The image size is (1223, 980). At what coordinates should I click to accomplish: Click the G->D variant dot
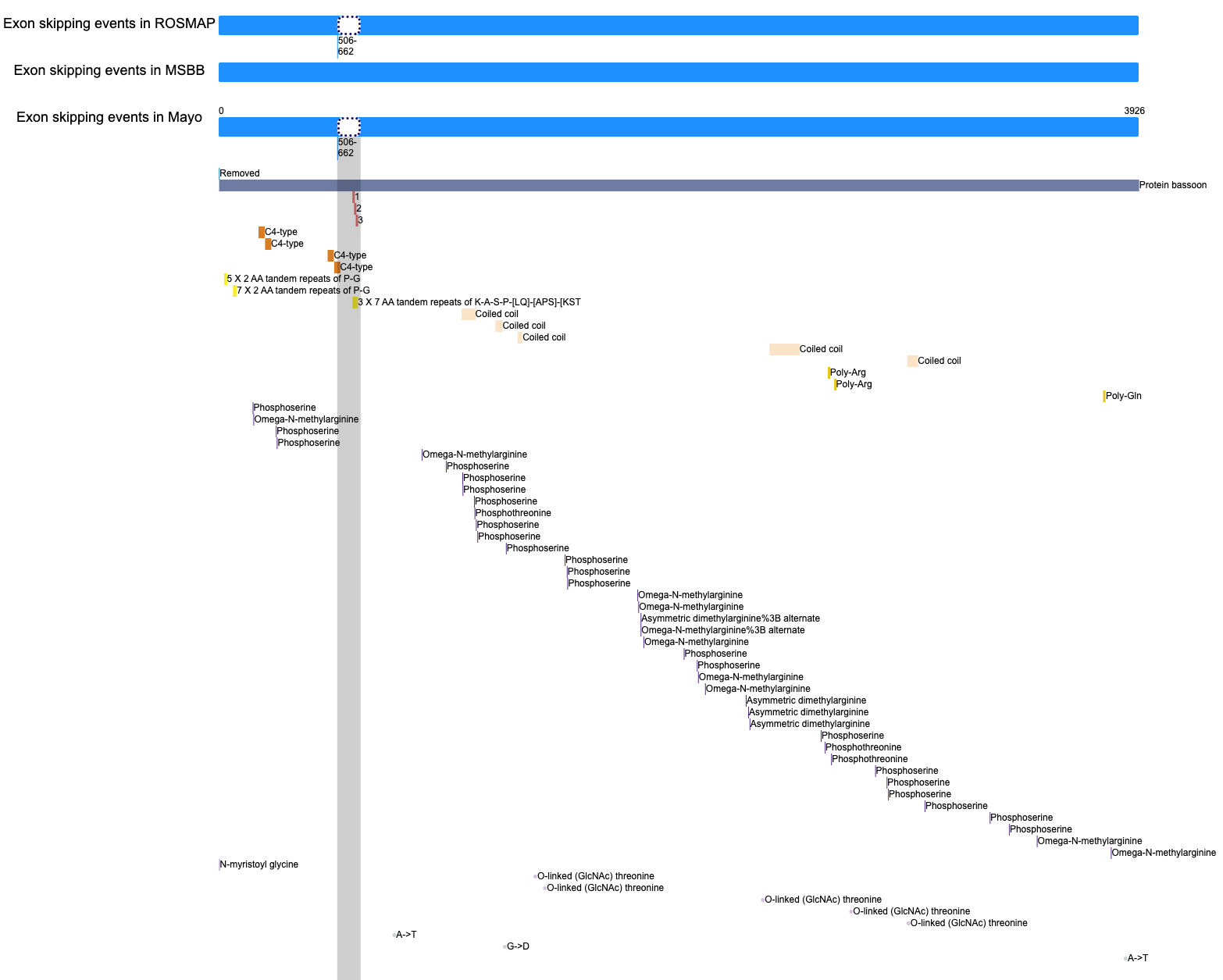click(x=505, y=946)
